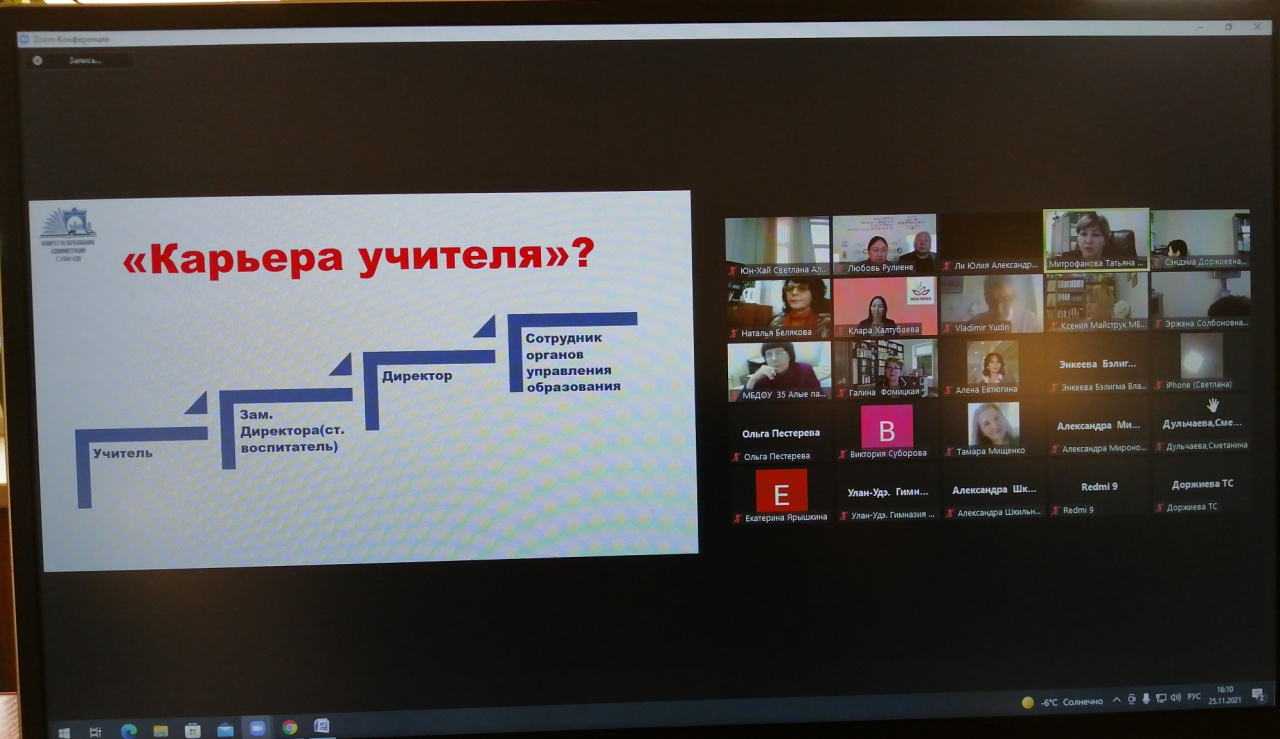
Task: Open File Explorer from the taskbar
Action: [x=160, y=731]
